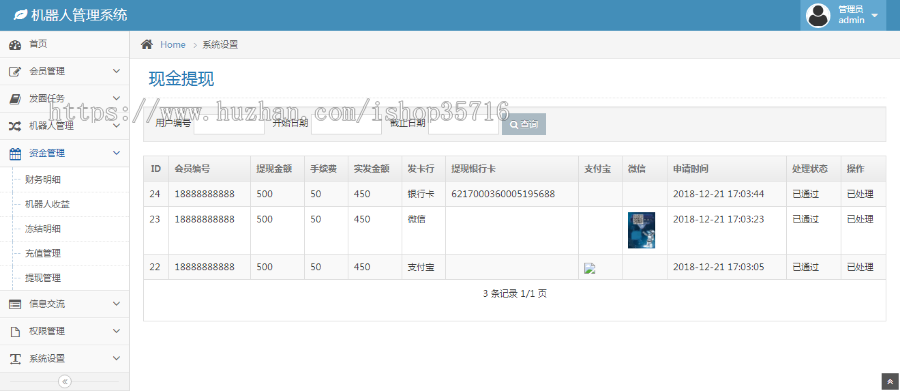Expand the 会员管理 menu chevron
The height and width of the screenshot is (391, 900).
116,71
